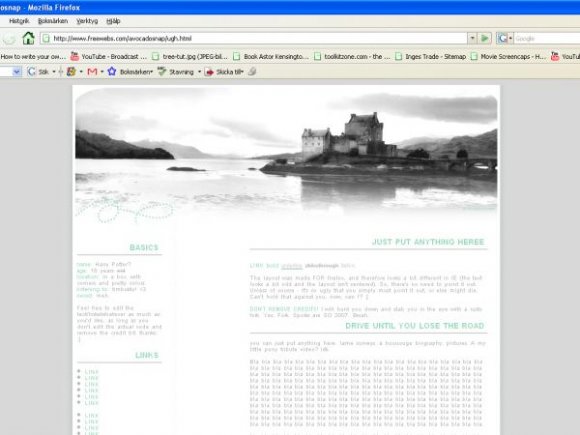Image resolution: width=580 pixels, height=435 pixels.
Task: Click the blue star Bokmärken button
Action: click(x=130, y=72)
